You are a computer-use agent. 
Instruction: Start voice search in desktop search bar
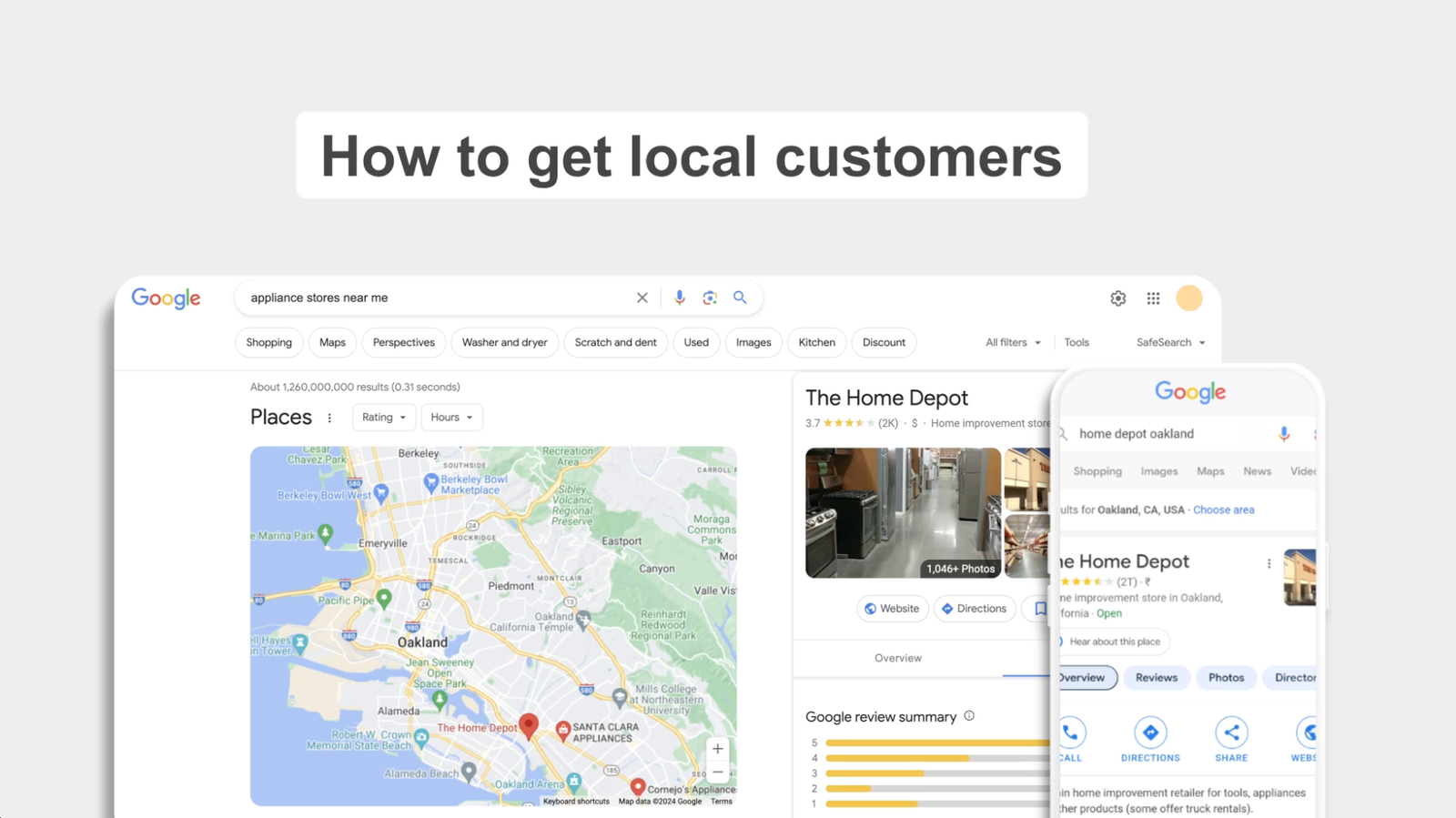(x=679, y=298)
